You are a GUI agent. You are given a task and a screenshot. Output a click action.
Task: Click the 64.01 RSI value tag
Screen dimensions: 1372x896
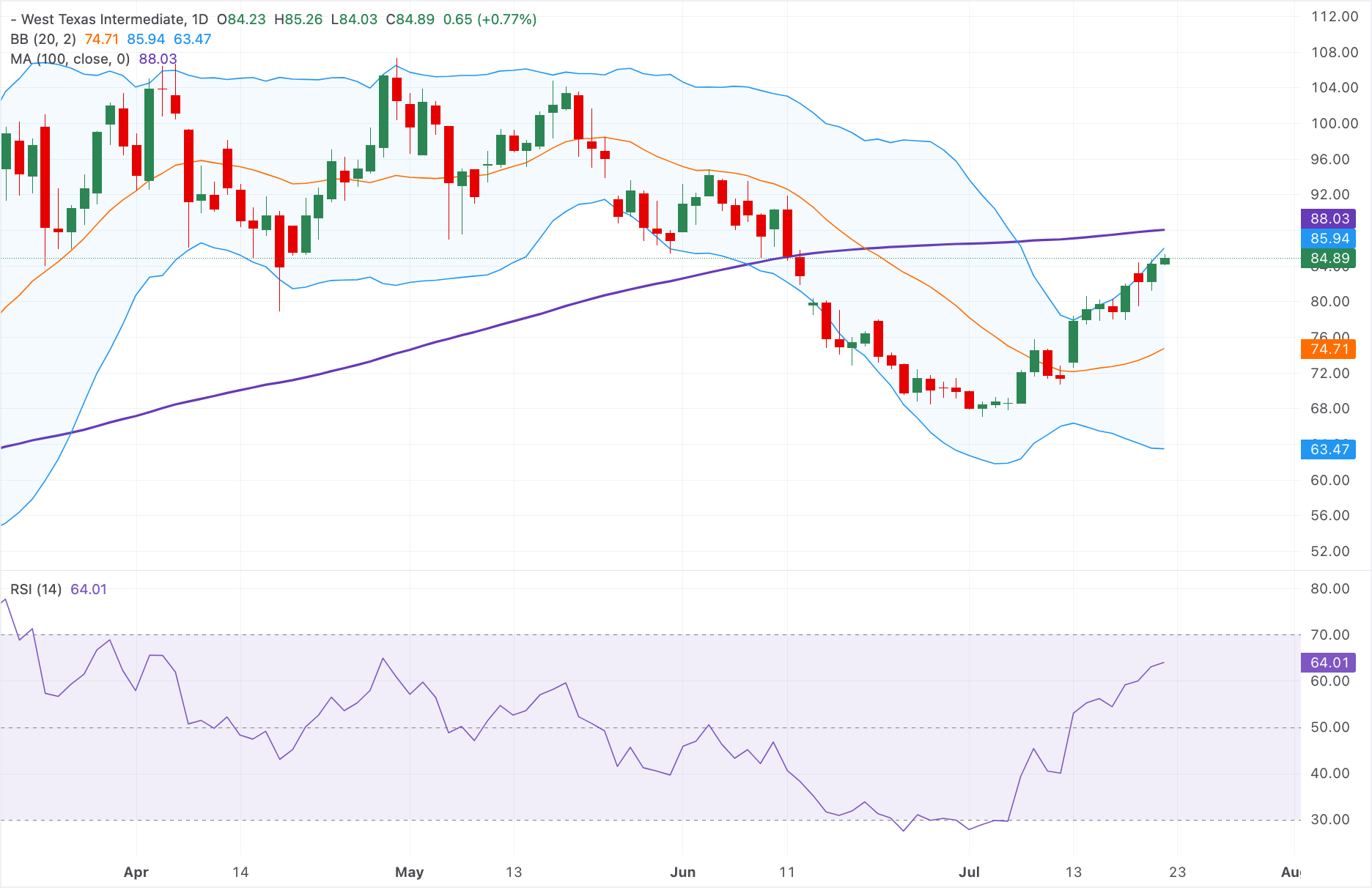[x=1329, y=662]
